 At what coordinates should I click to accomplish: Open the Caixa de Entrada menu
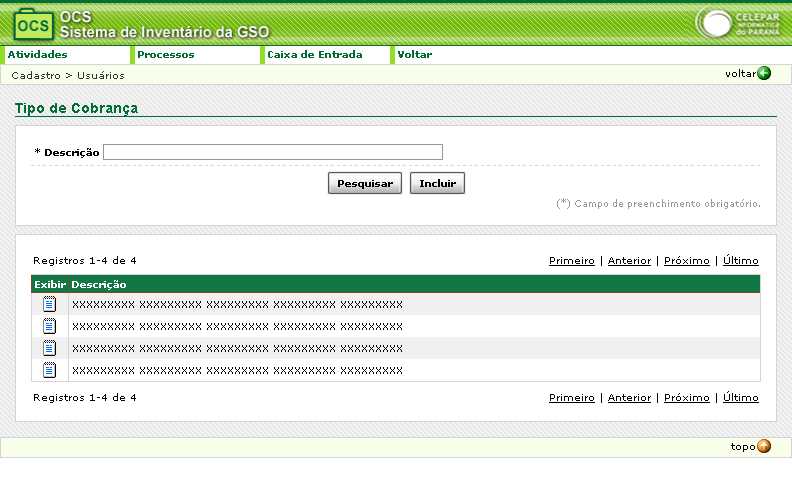tap(314, 55)
